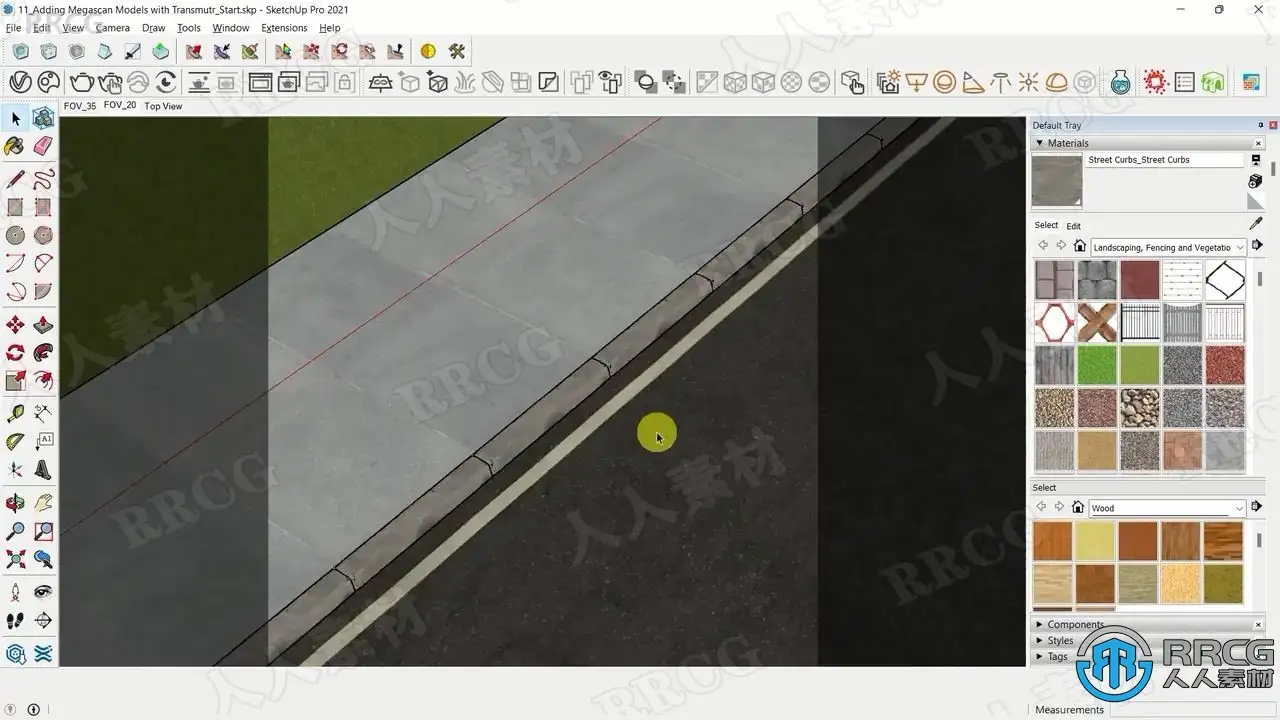Image resolution: width=1280 pixels, height=720 pixels.
Task: Expand the Styles tray panel
Action: (x=1060, y=641)
